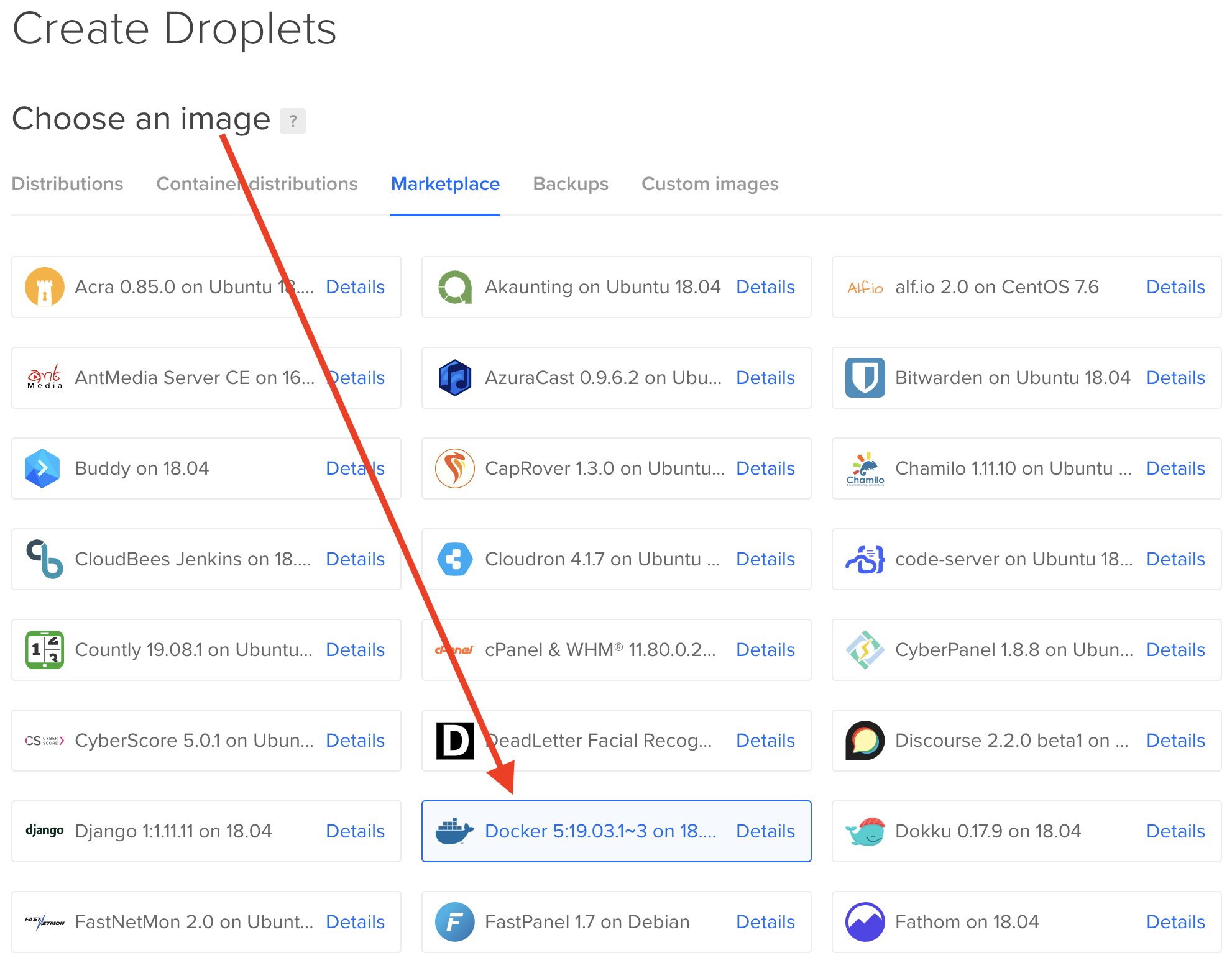This screenshot has width=1232, height=963.
Task: Click the CloudBees Jenkins logo icon
Action: (x=45, y=559)
